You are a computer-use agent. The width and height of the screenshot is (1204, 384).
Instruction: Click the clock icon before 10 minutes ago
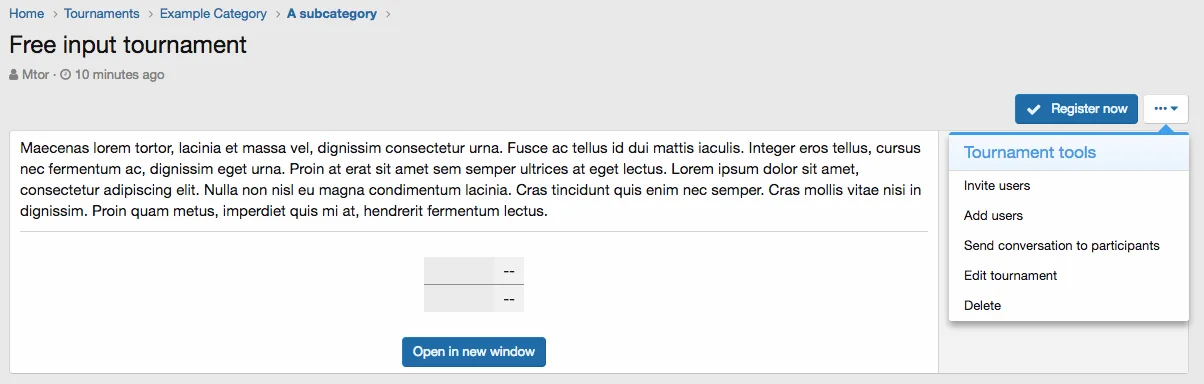point(66,75)
